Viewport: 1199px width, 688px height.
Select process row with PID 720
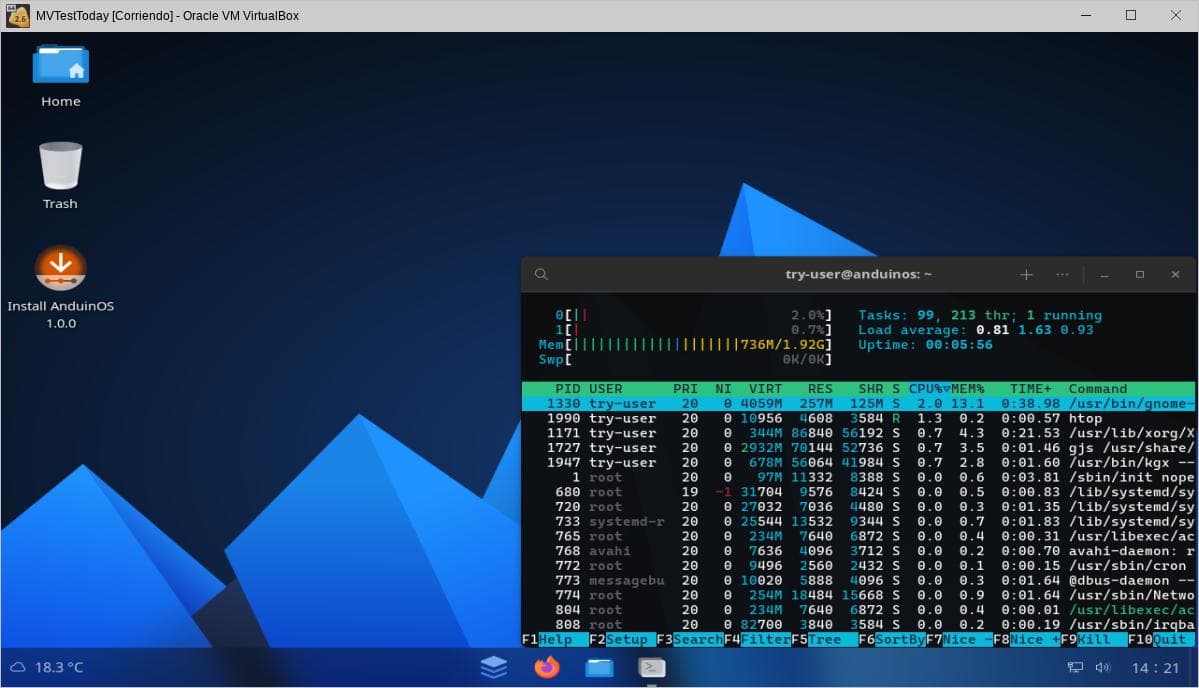[x=859, y=507]
